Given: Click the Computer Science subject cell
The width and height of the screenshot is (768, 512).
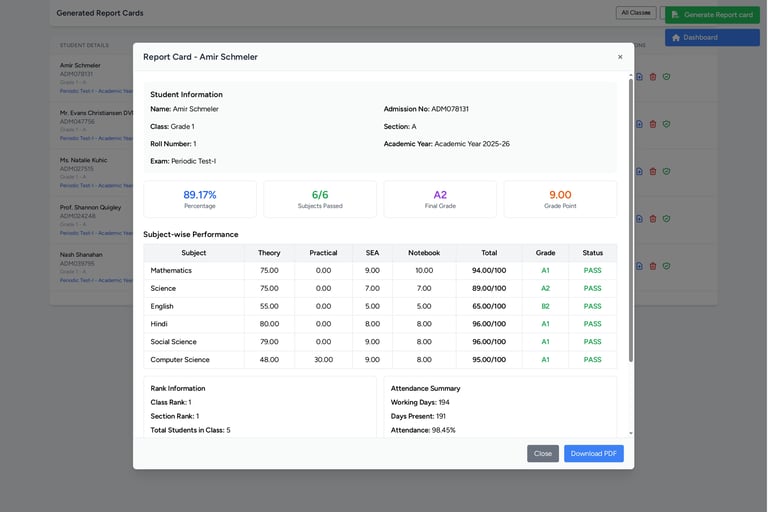Looking at the screenshot, I should [194, 360].
